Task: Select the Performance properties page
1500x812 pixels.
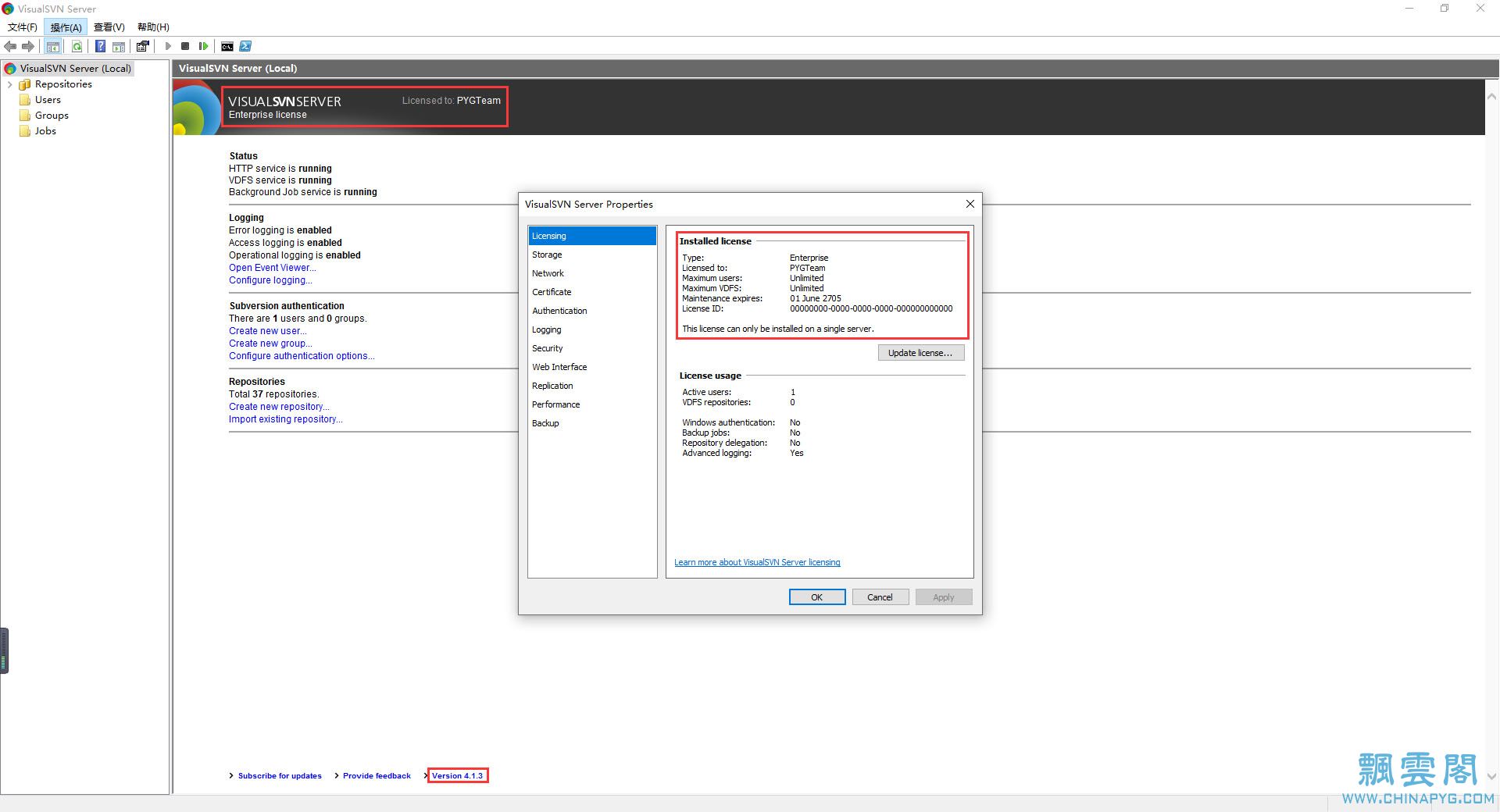Action: [x=592, y=404]
